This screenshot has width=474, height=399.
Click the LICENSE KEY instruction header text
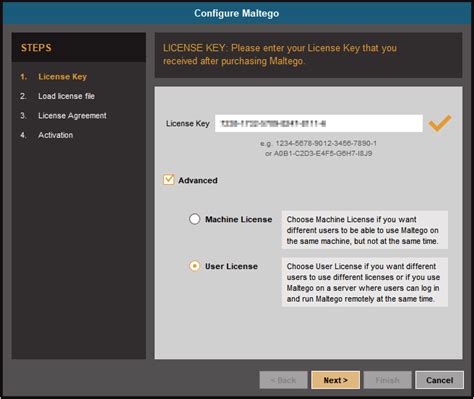click(280, 55)
